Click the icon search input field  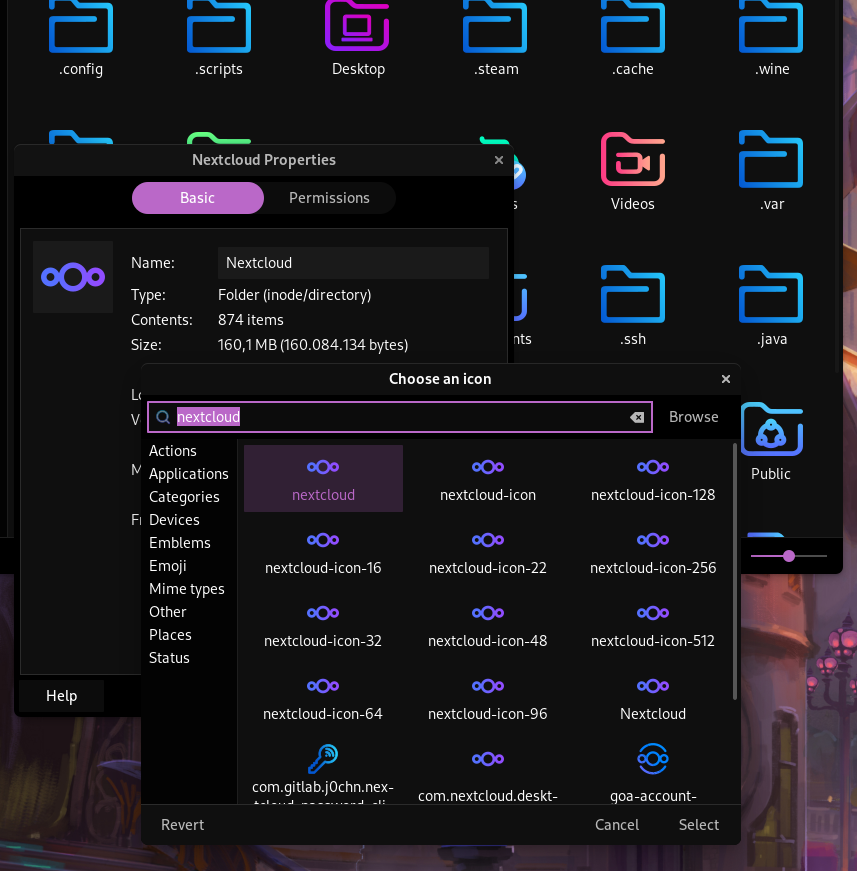tap(400, 417)
